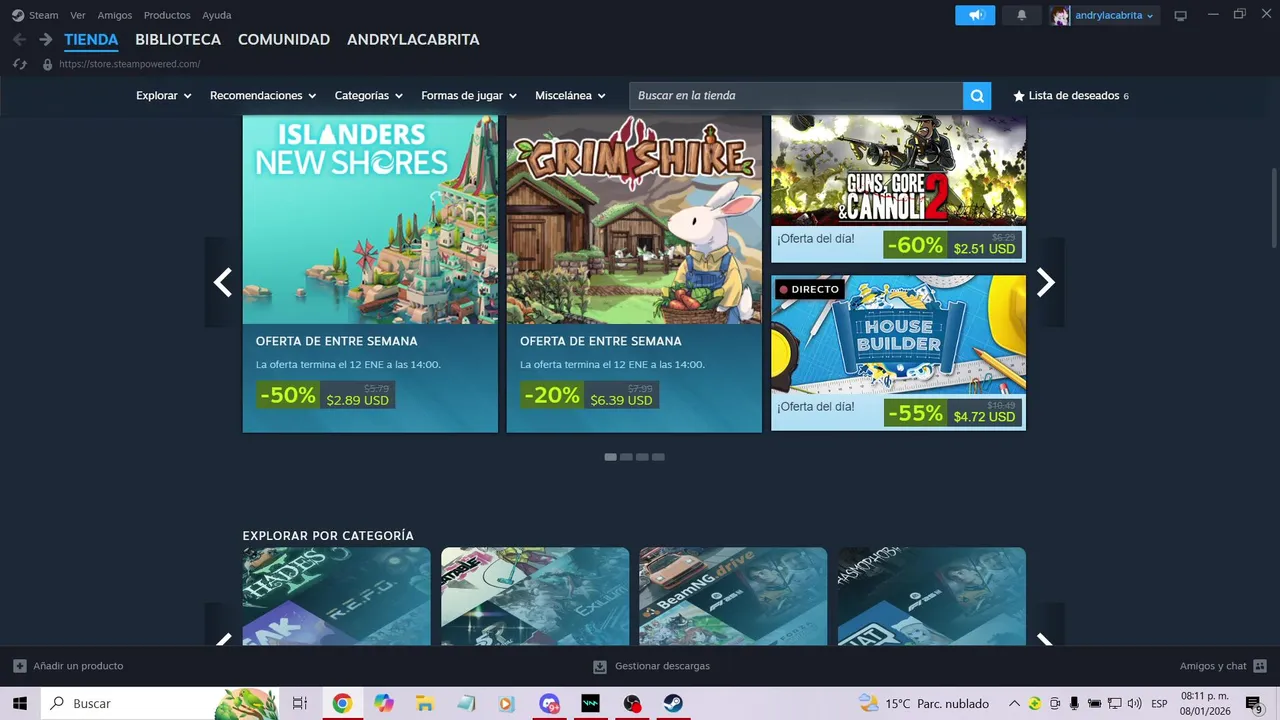The width and height of the screenshot is (1280, 720).
Task: Open Task View on taskbar
Action: click(299, 703)
